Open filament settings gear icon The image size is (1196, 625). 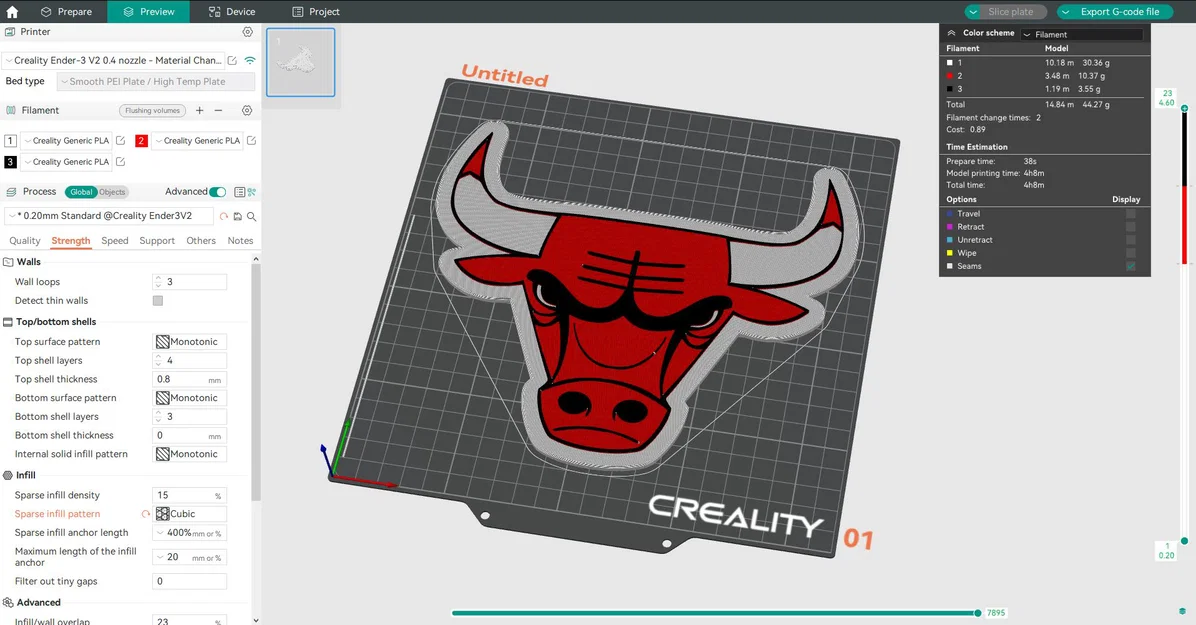[246, 111]
